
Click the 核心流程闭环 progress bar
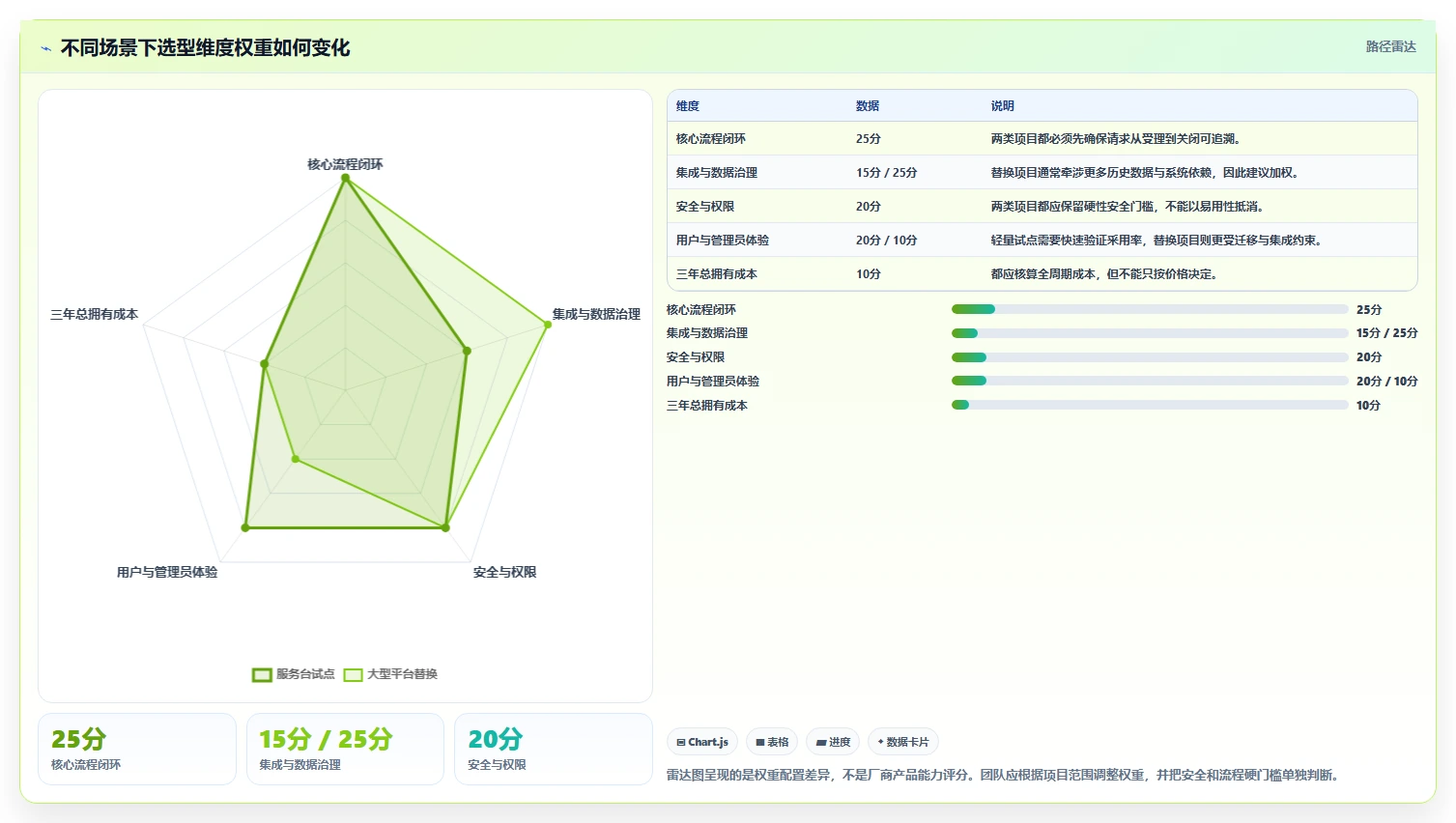point(1150,309)
